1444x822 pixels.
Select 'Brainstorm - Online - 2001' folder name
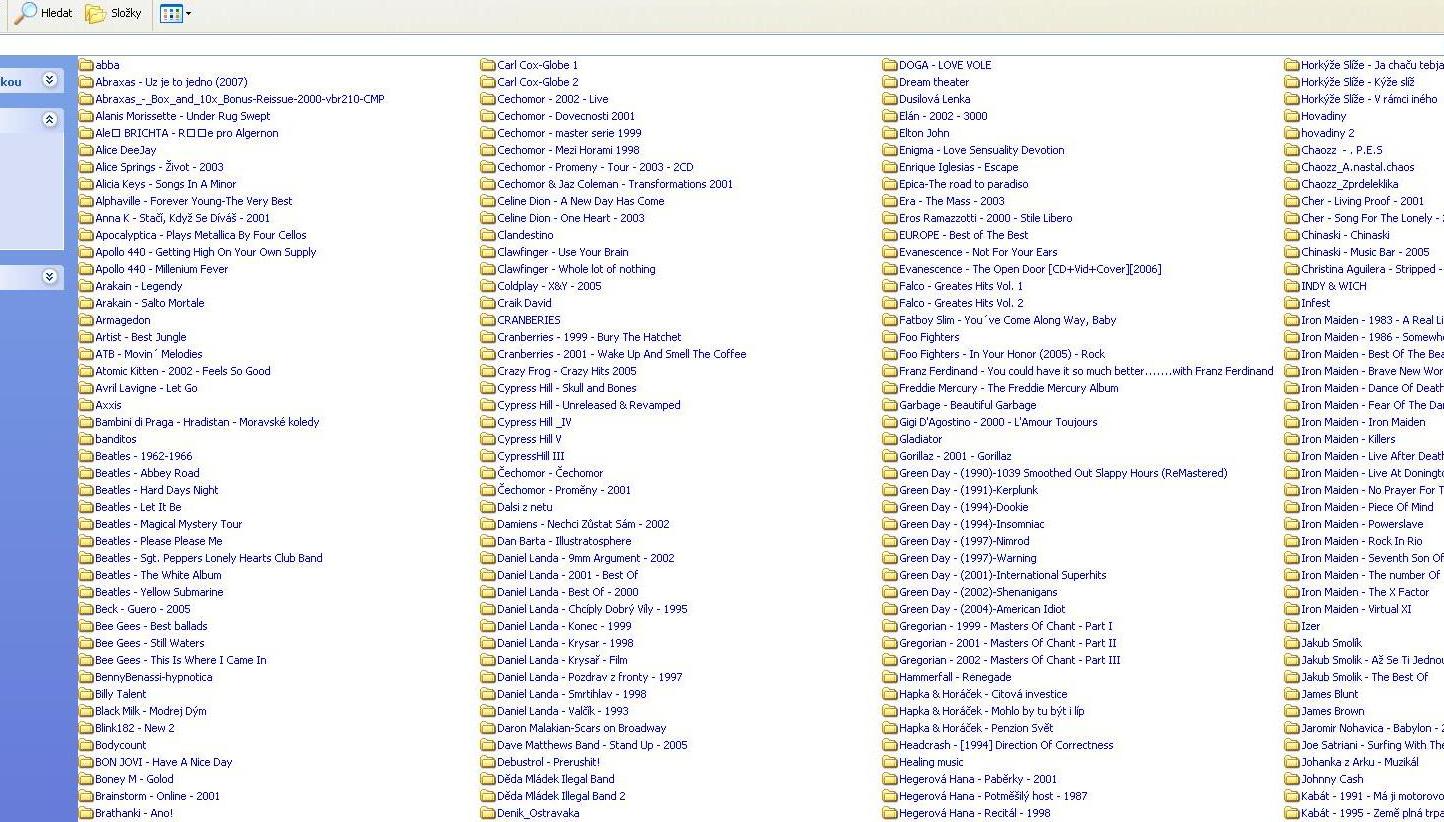coord(158,796)
